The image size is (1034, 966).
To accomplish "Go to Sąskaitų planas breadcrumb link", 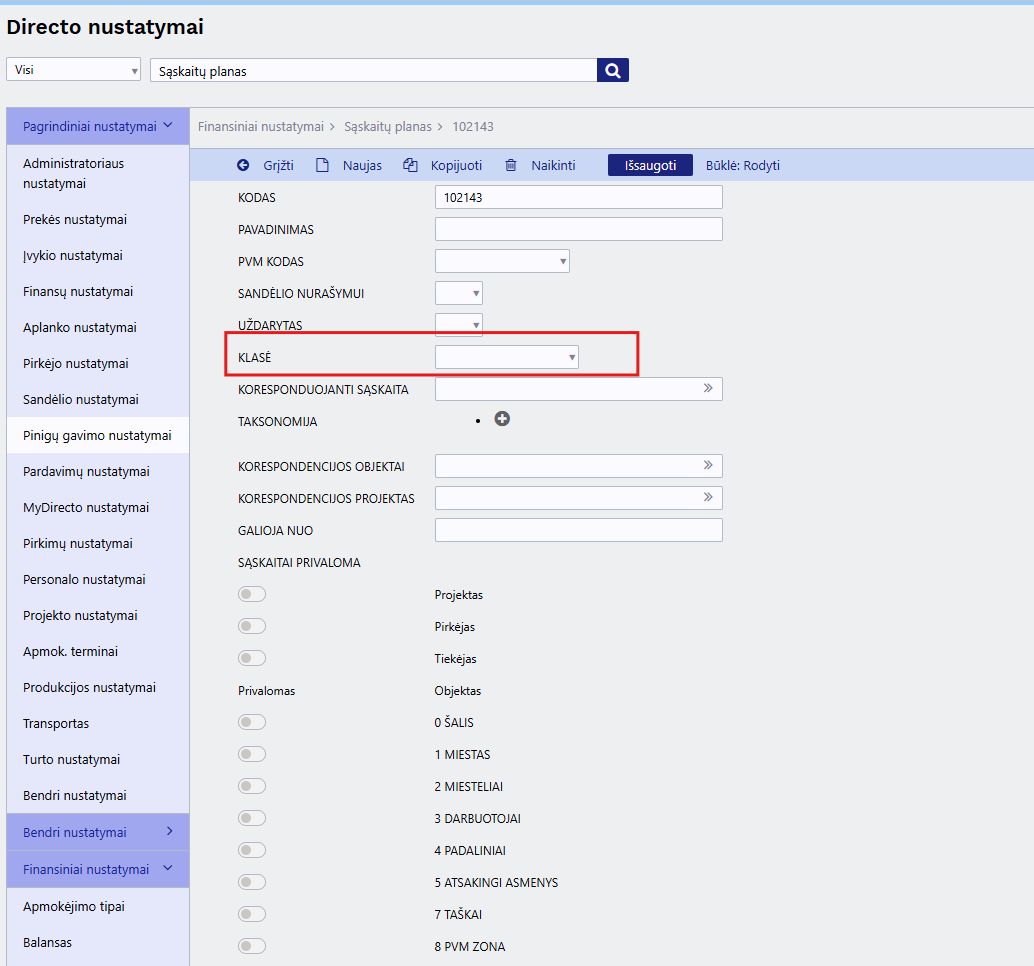I will [x=388, y=127].
